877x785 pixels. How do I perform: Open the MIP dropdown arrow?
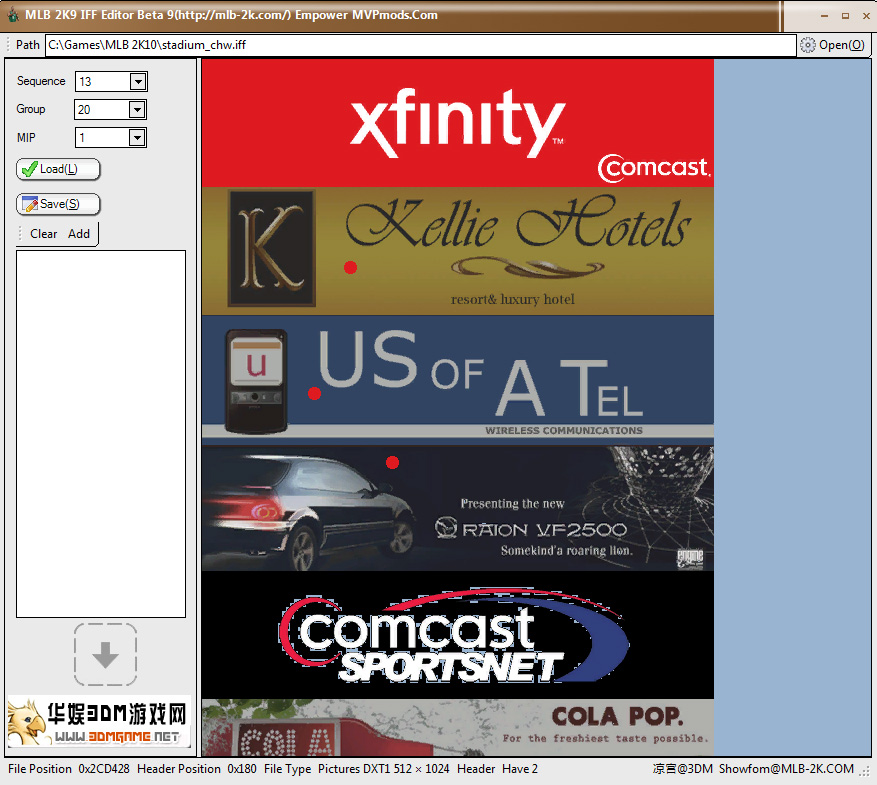(x=137, y=137)
